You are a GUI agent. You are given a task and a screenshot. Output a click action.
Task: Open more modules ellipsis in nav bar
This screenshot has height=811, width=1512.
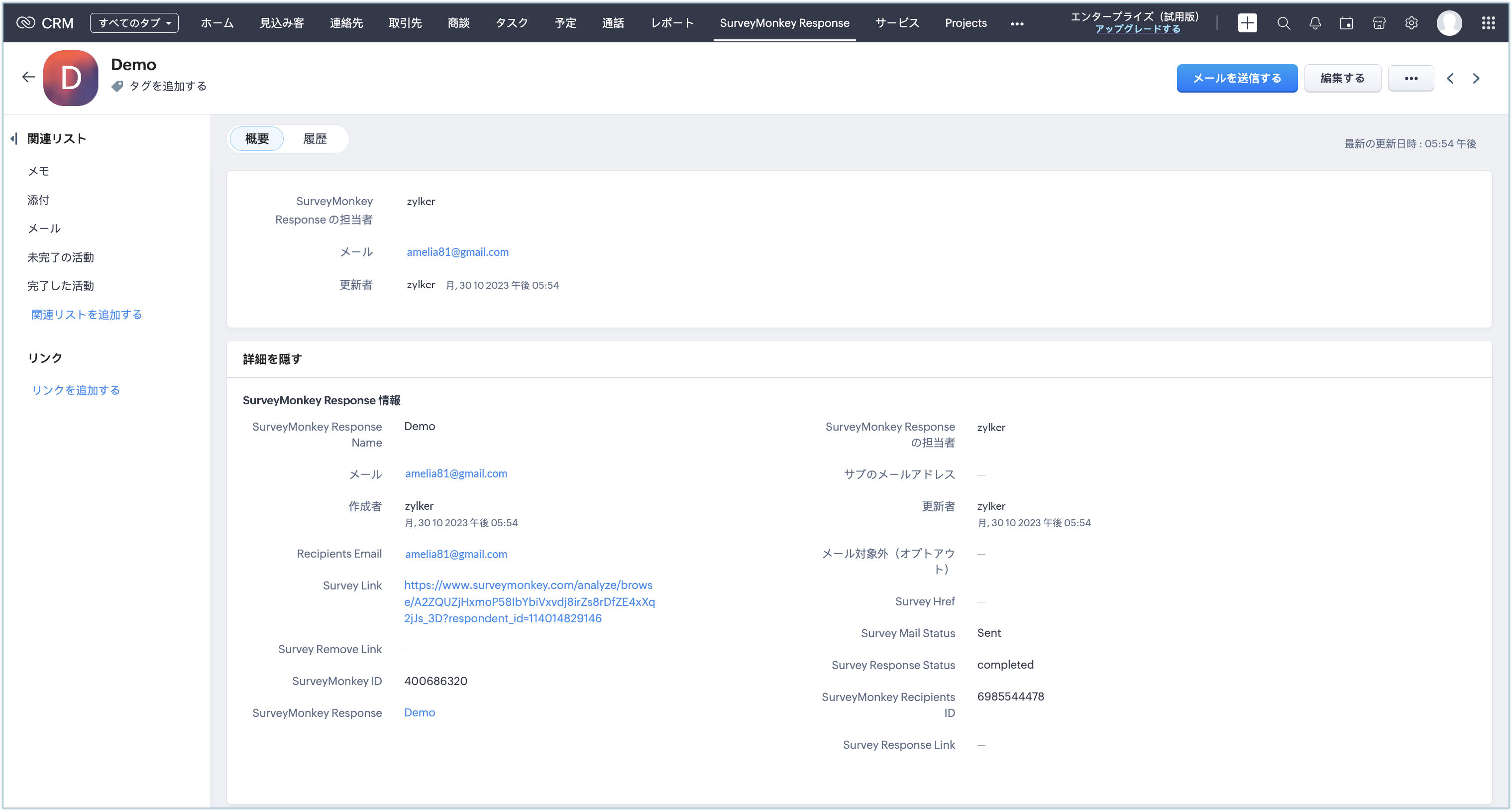tap(1017, 23)
